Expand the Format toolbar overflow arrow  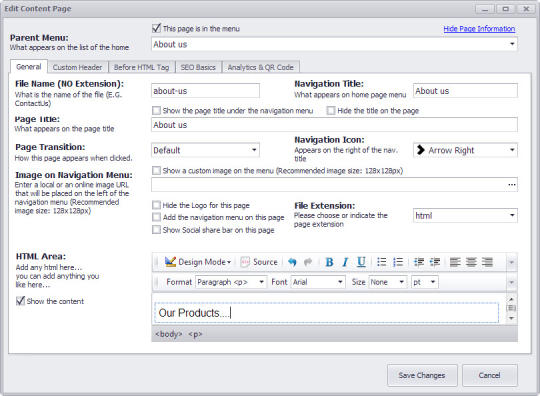click(511, 282)
